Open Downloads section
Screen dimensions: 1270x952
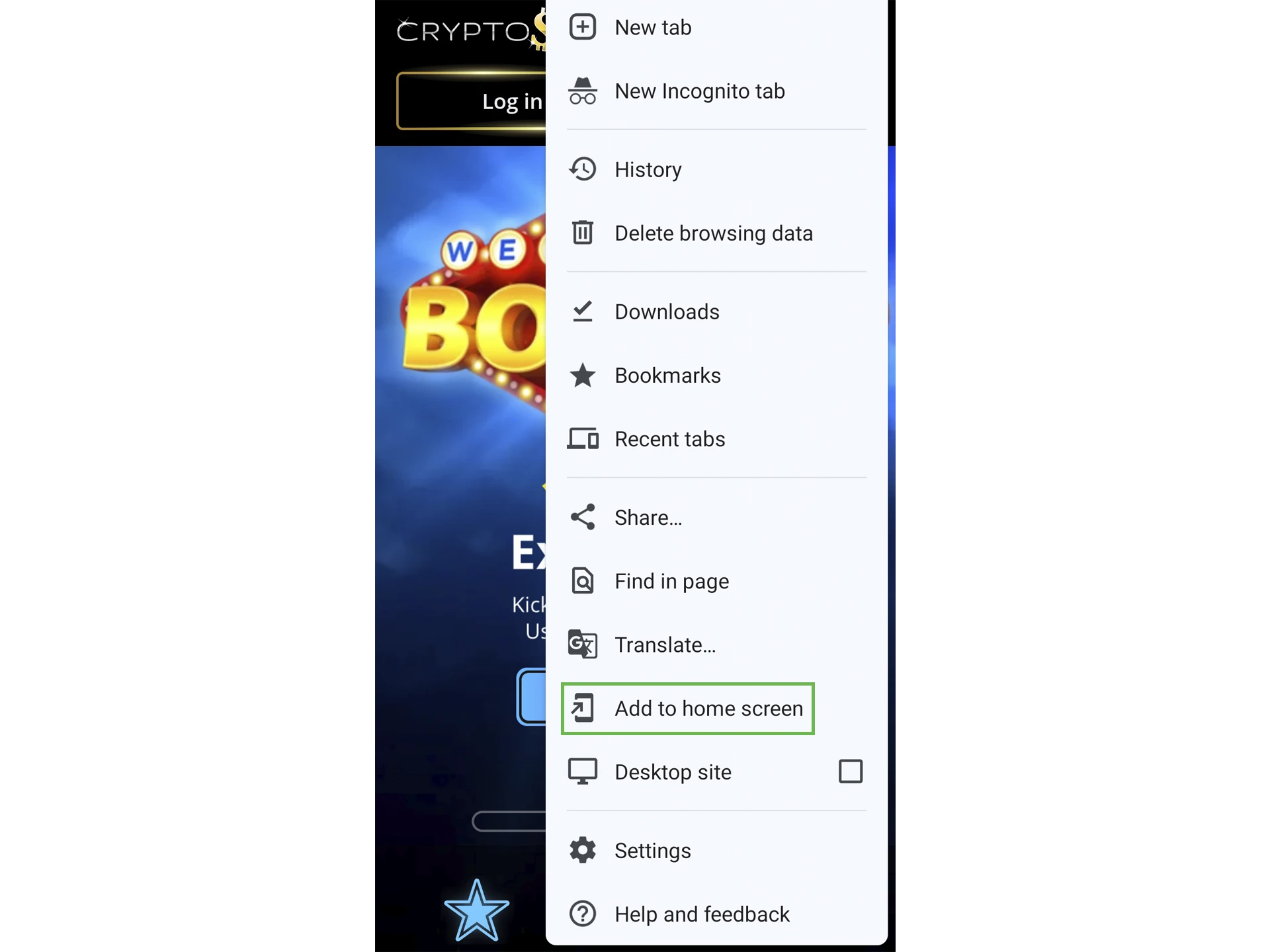click(666, 311)
